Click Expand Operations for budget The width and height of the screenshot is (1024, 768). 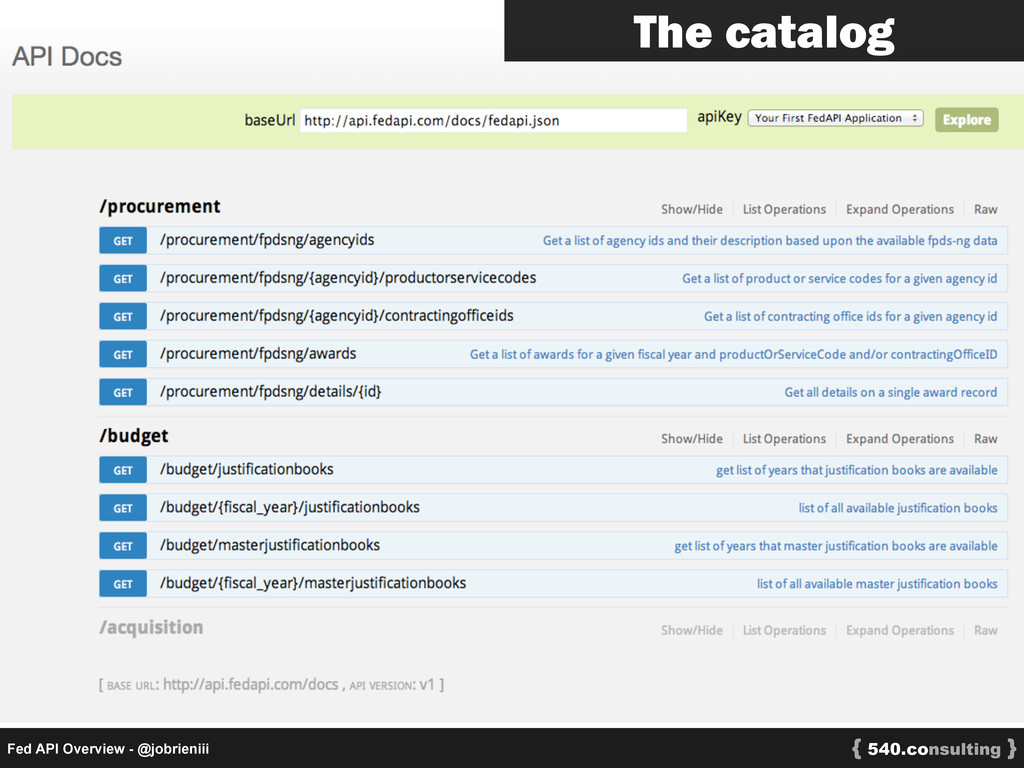[900, 439]
